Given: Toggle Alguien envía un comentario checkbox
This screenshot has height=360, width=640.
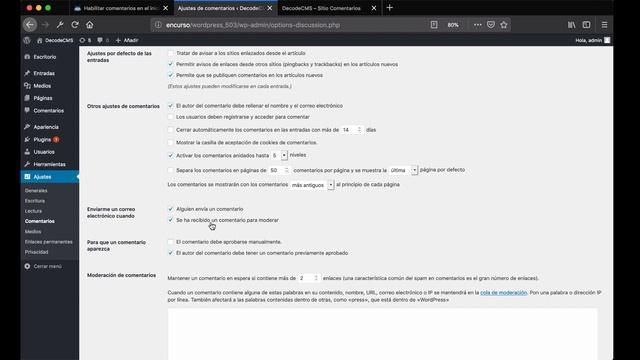Looking at the screenshot, I should [171, 209].
